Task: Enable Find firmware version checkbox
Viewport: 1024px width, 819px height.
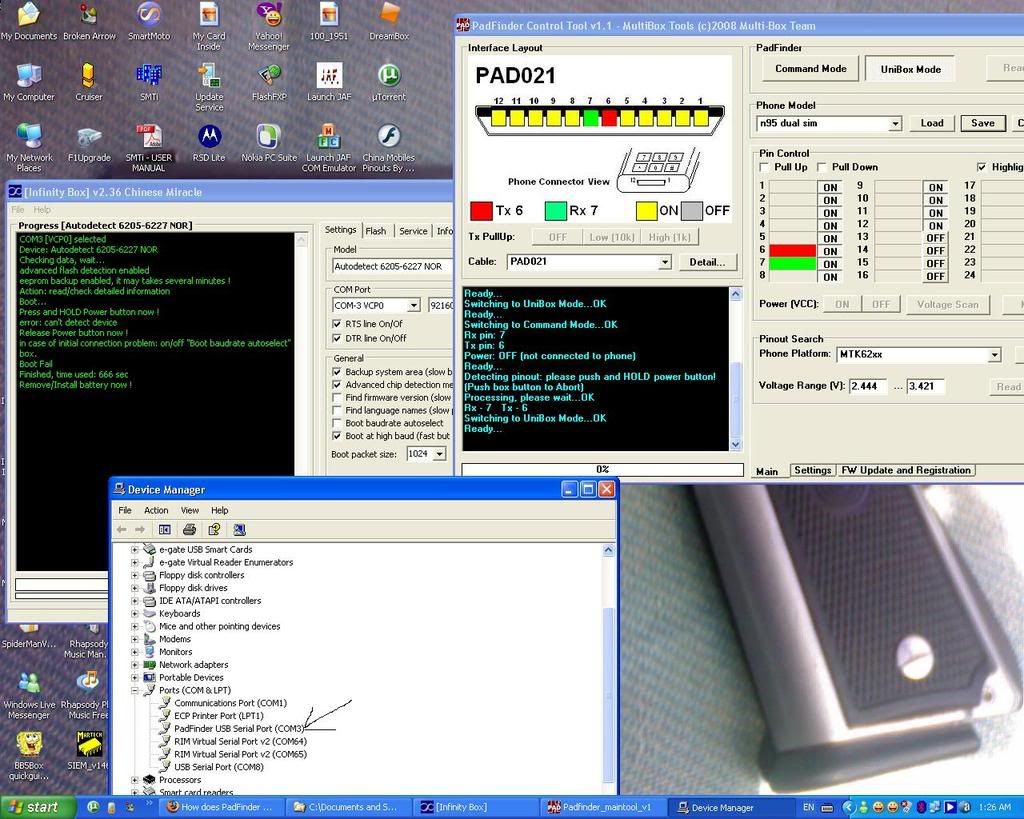Action: pos(337,397)
